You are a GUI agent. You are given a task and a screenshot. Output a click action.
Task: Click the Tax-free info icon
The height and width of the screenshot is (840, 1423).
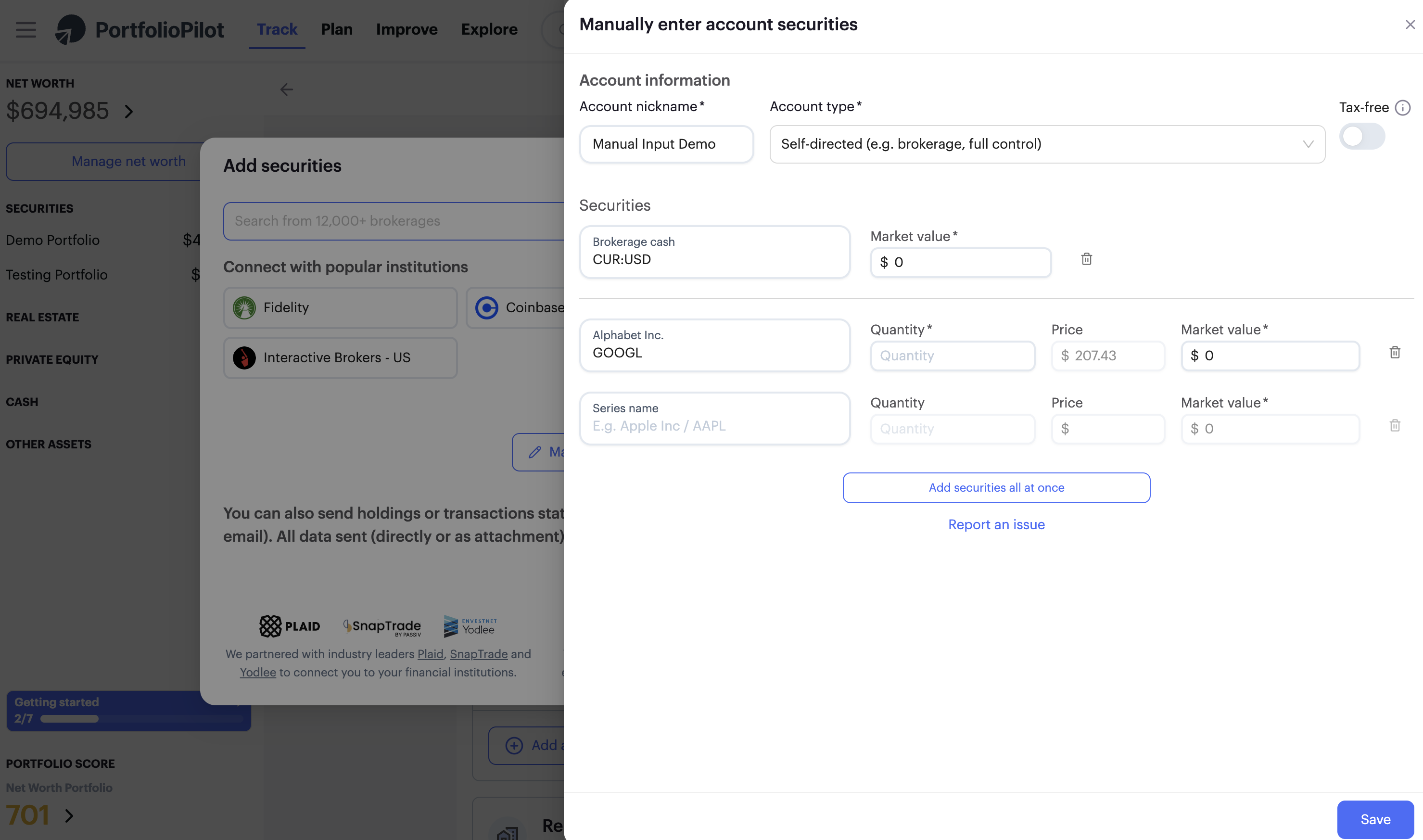click(1402, 108)
